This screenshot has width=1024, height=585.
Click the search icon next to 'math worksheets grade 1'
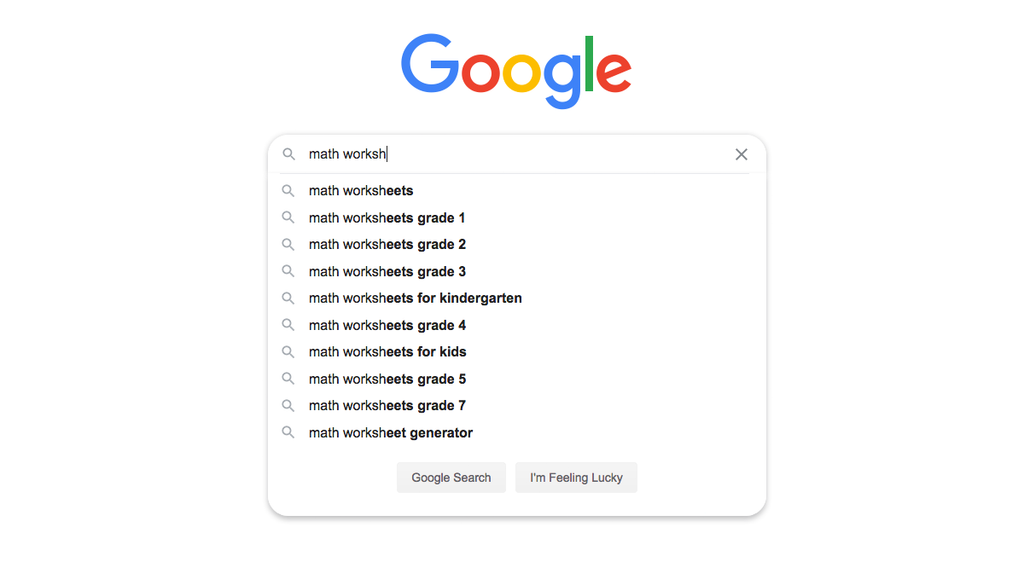[x=289, y=217]
